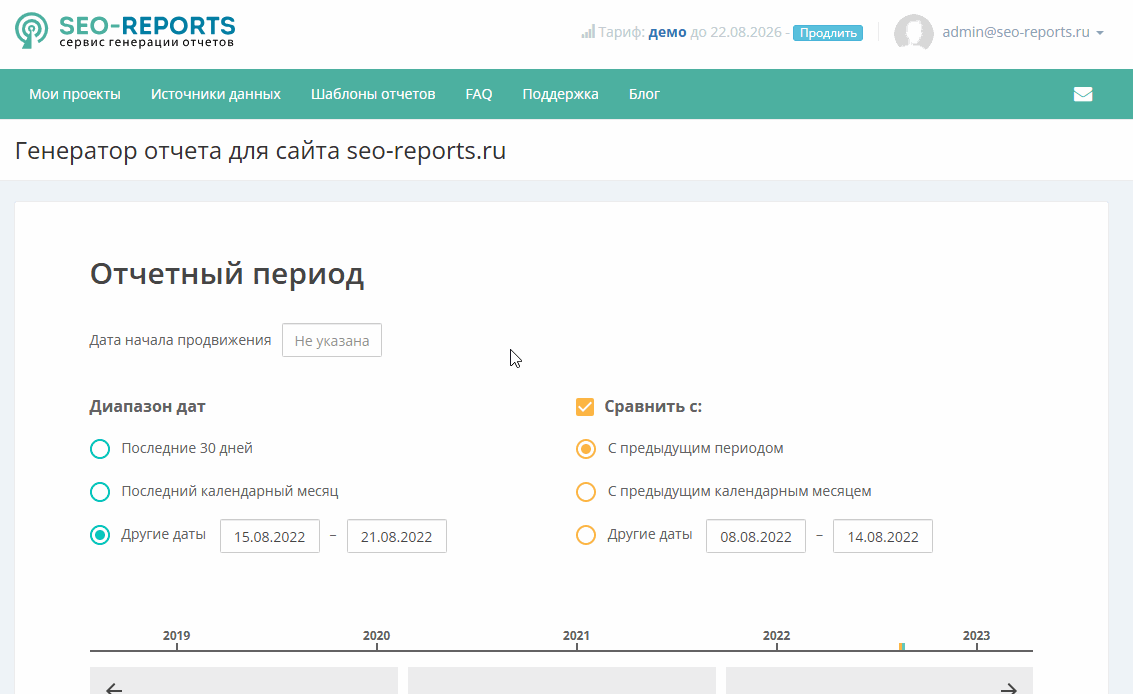Click the SEO-REPORTS logo
1133x694 pixels.
[x=125, y=31]
